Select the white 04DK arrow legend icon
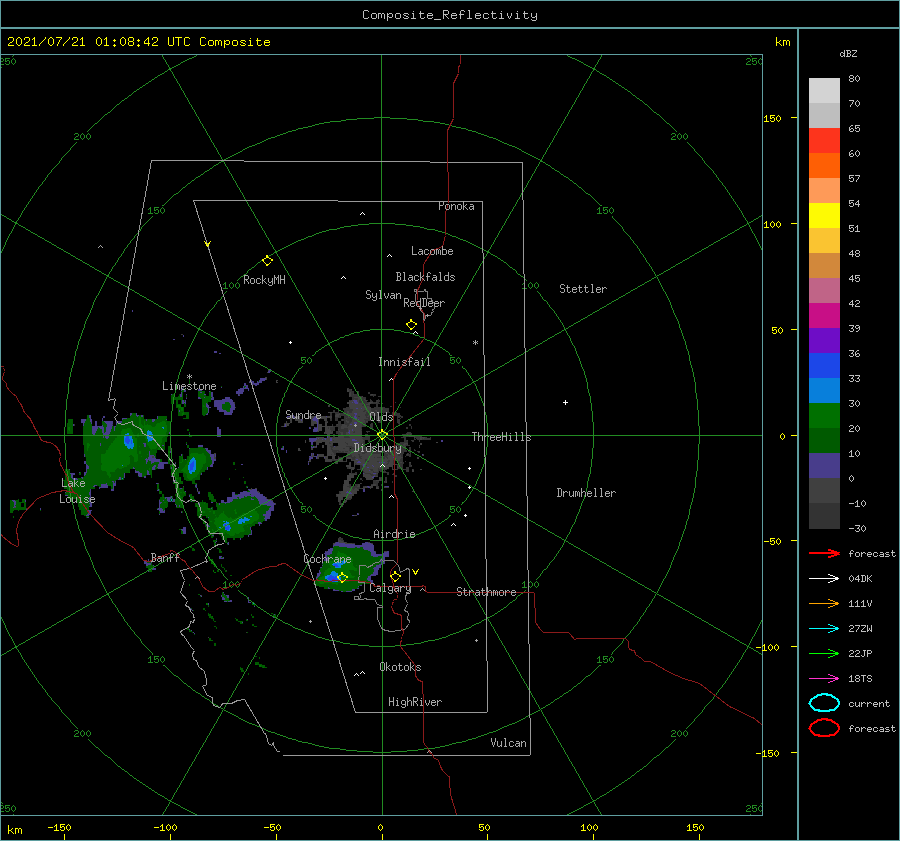Screen dimensions: 900x841 click(824, 578)
